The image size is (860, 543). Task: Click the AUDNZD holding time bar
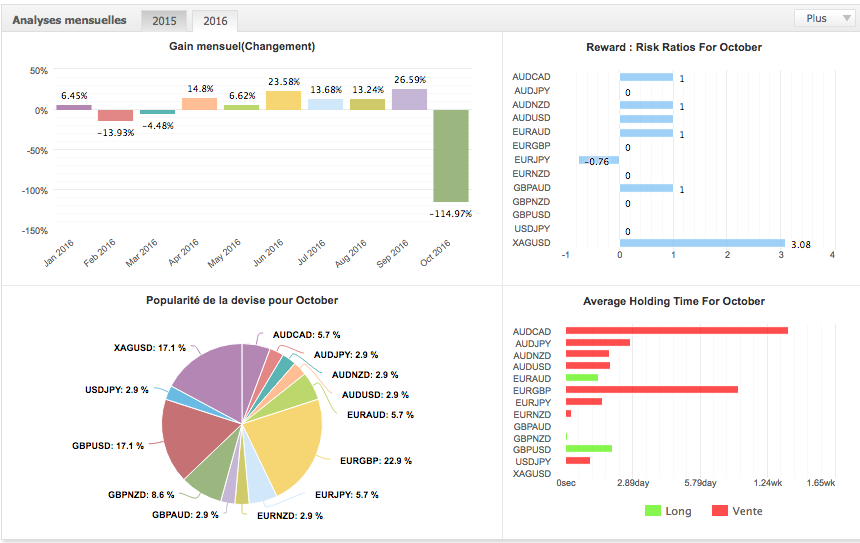[587, 354]
